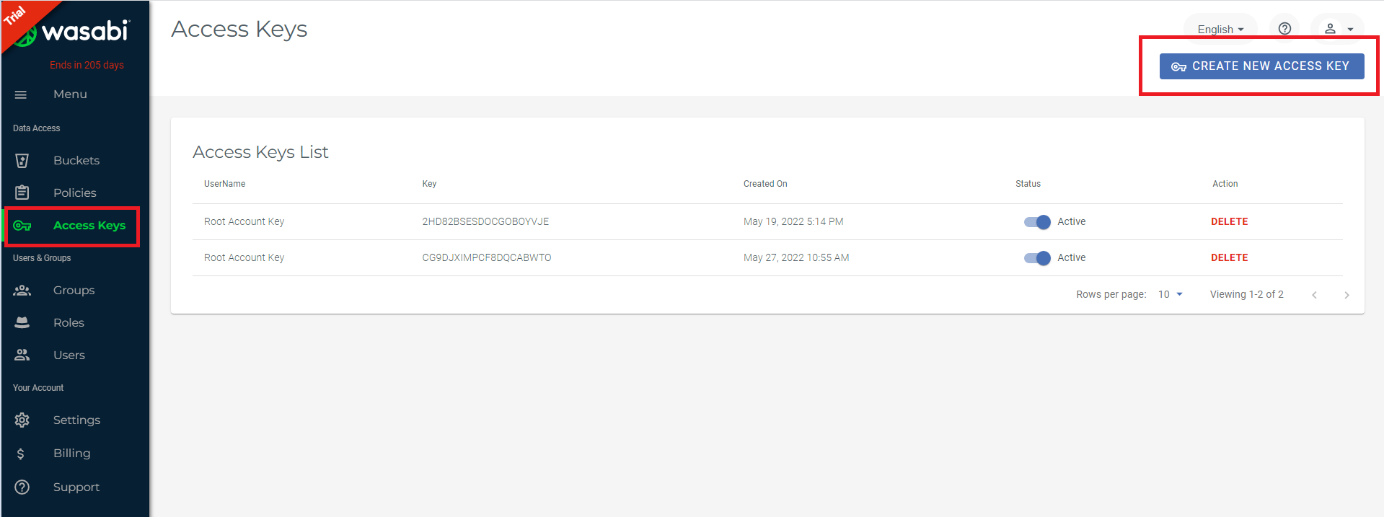Click the Policies clipboard icon
Viewport: 1384px width, 517px height.
21,193
